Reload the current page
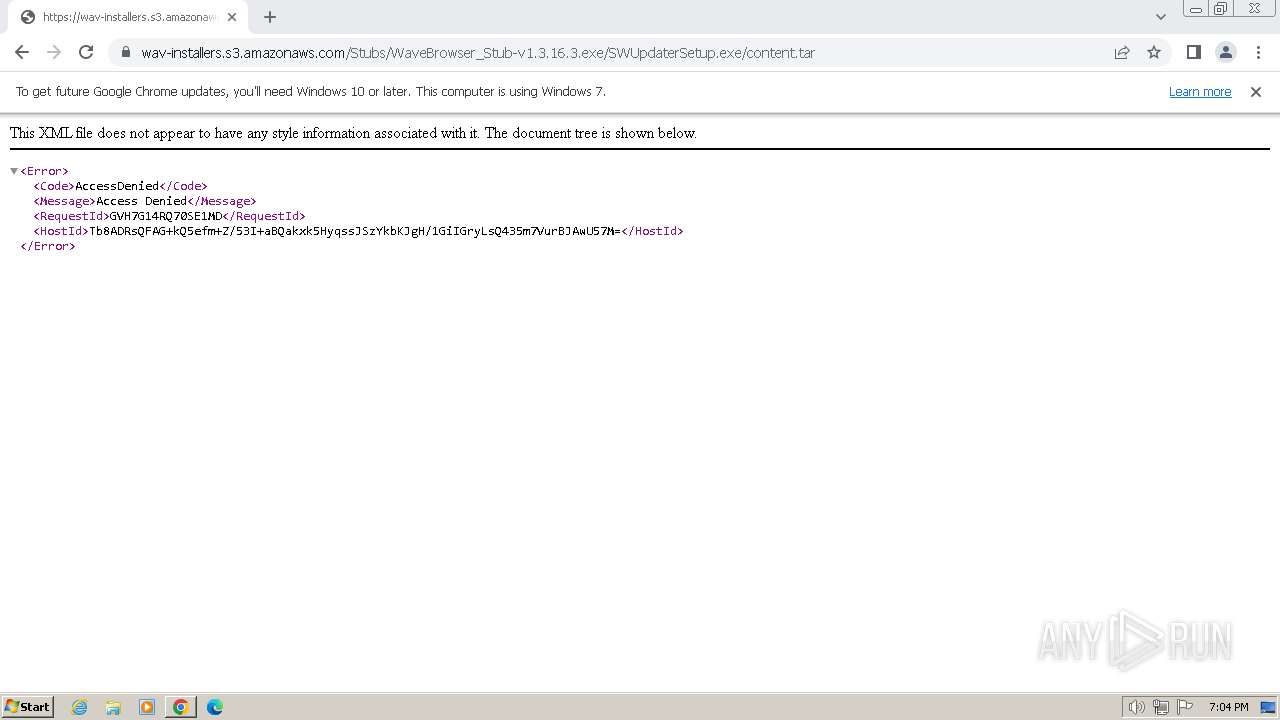 pyautogui.click(x=86, y=52)
